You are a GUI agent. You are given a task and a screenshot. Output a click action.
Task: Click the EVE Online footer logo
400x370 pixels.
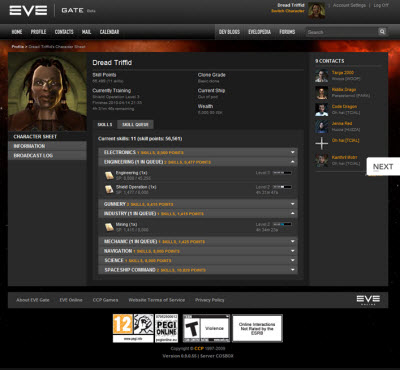click(368, 300)
